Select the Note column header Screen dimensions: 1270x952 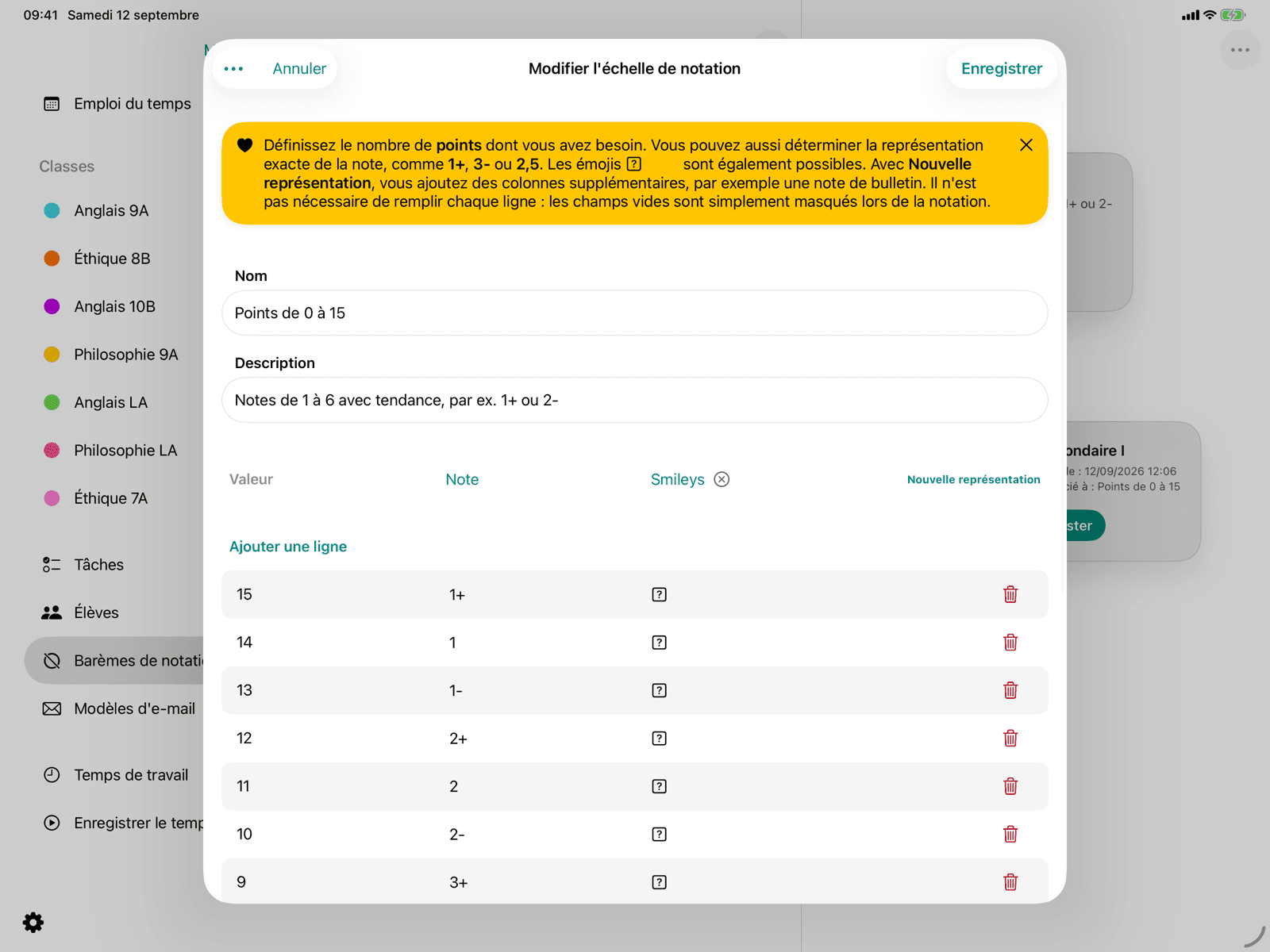coord(462,479)
